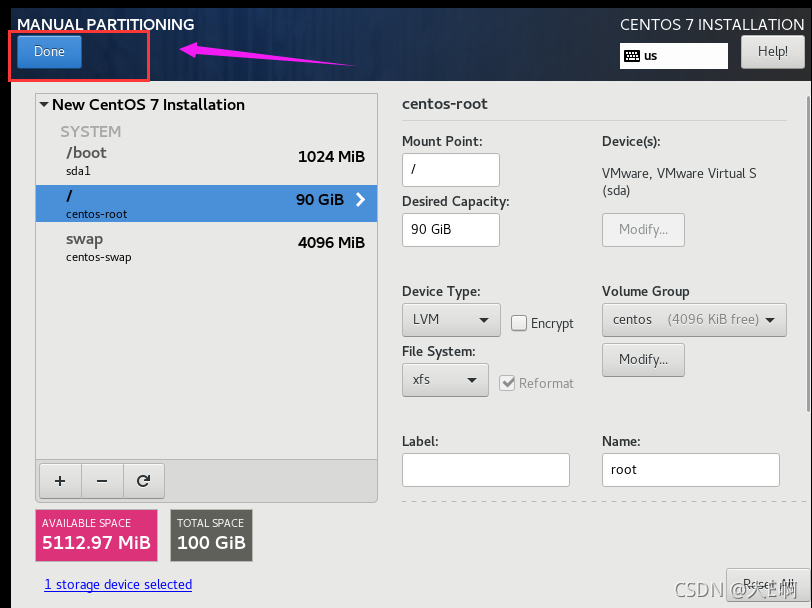This screenshot has height=608, width=812.
Task: Collapse New CentOS 7 Installation tree
Action: (x=44, y=105)
